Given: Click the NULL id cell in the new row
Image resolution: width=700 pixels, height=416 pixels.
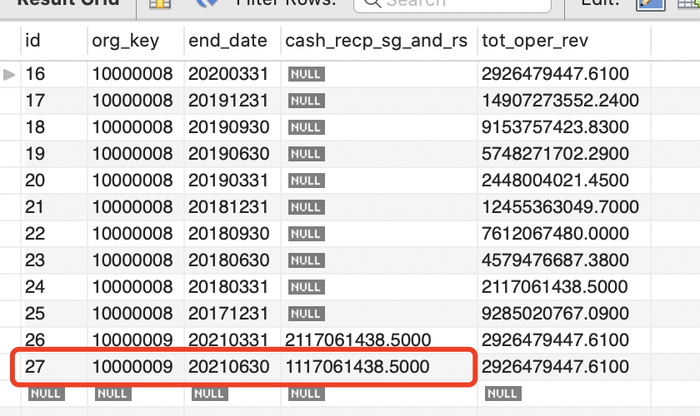Looking at the screenshot, I should click(46, 394).
